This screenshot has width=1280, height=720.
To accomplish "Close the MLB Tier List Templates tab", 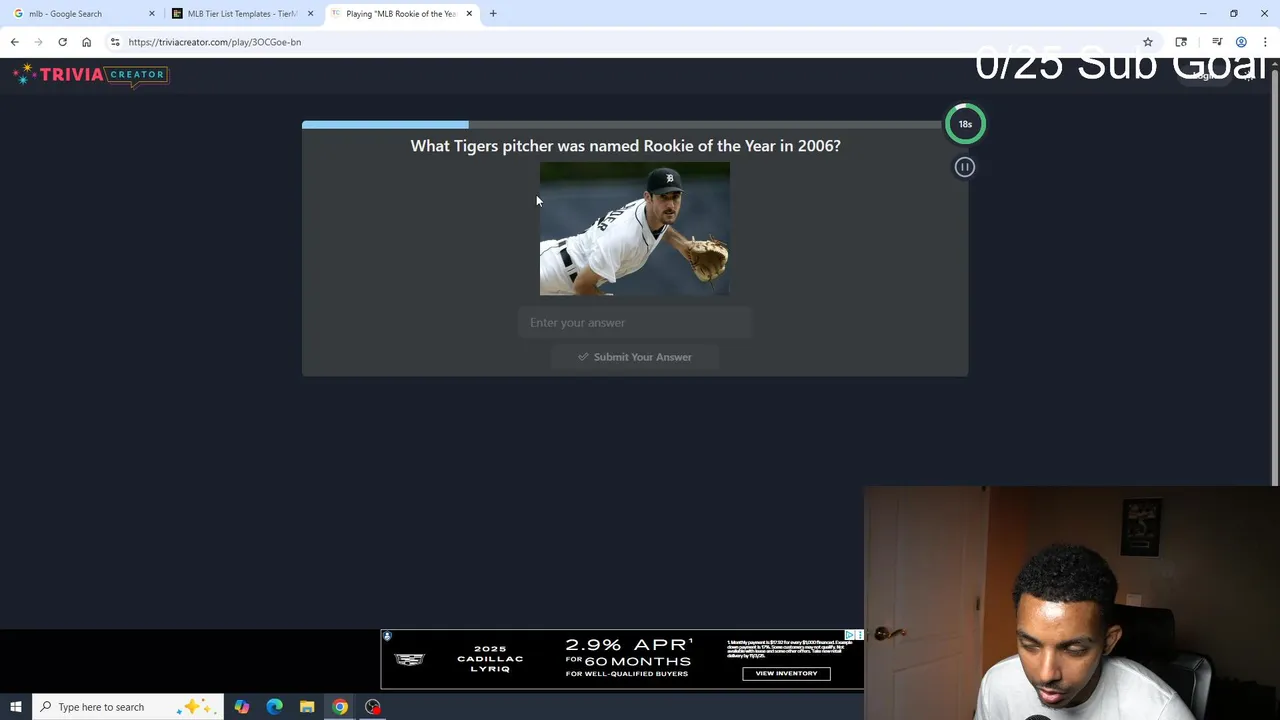I will [x=311, y=14].
